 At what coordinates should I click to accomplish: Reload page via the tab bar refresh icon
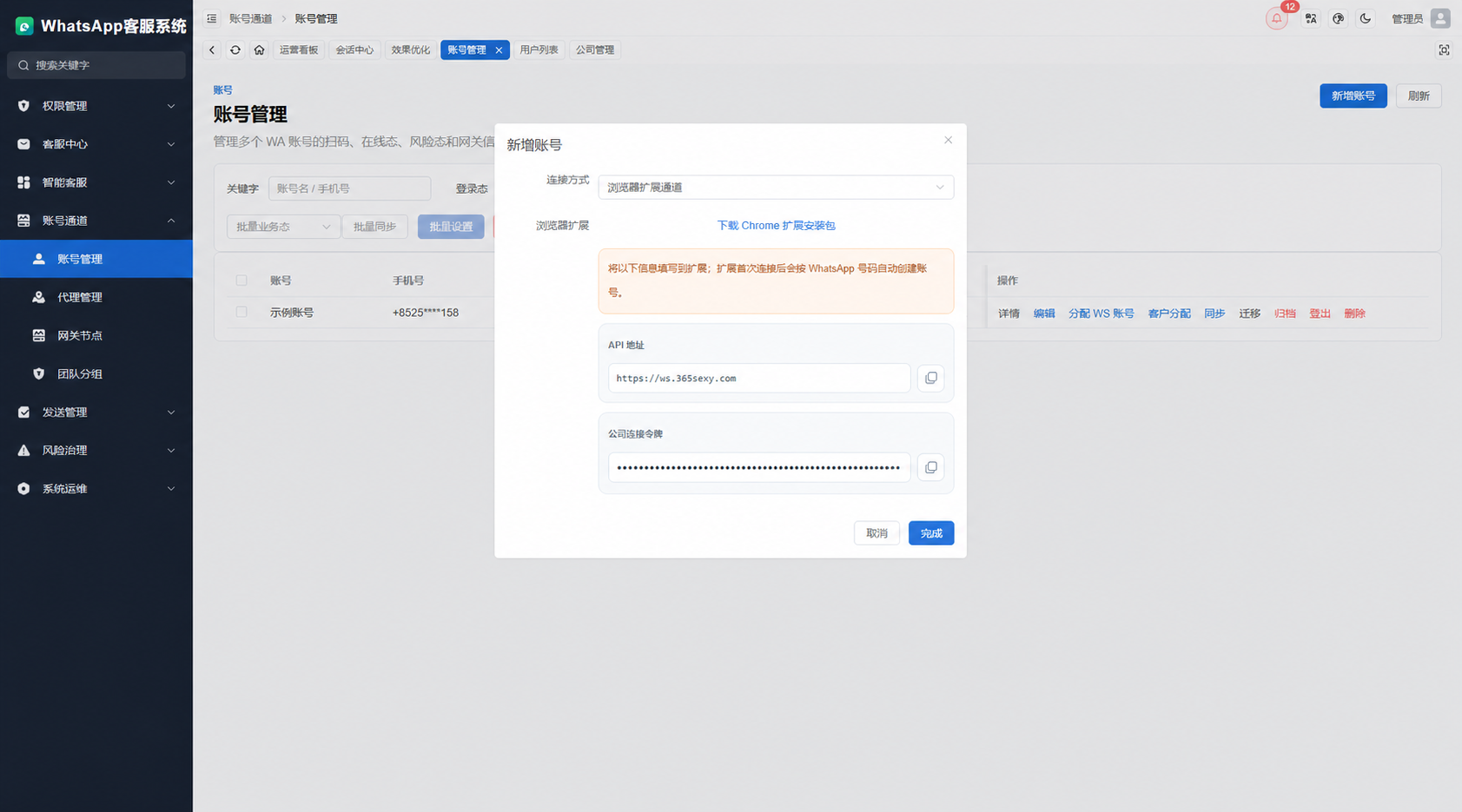click(x=235, y=50)
